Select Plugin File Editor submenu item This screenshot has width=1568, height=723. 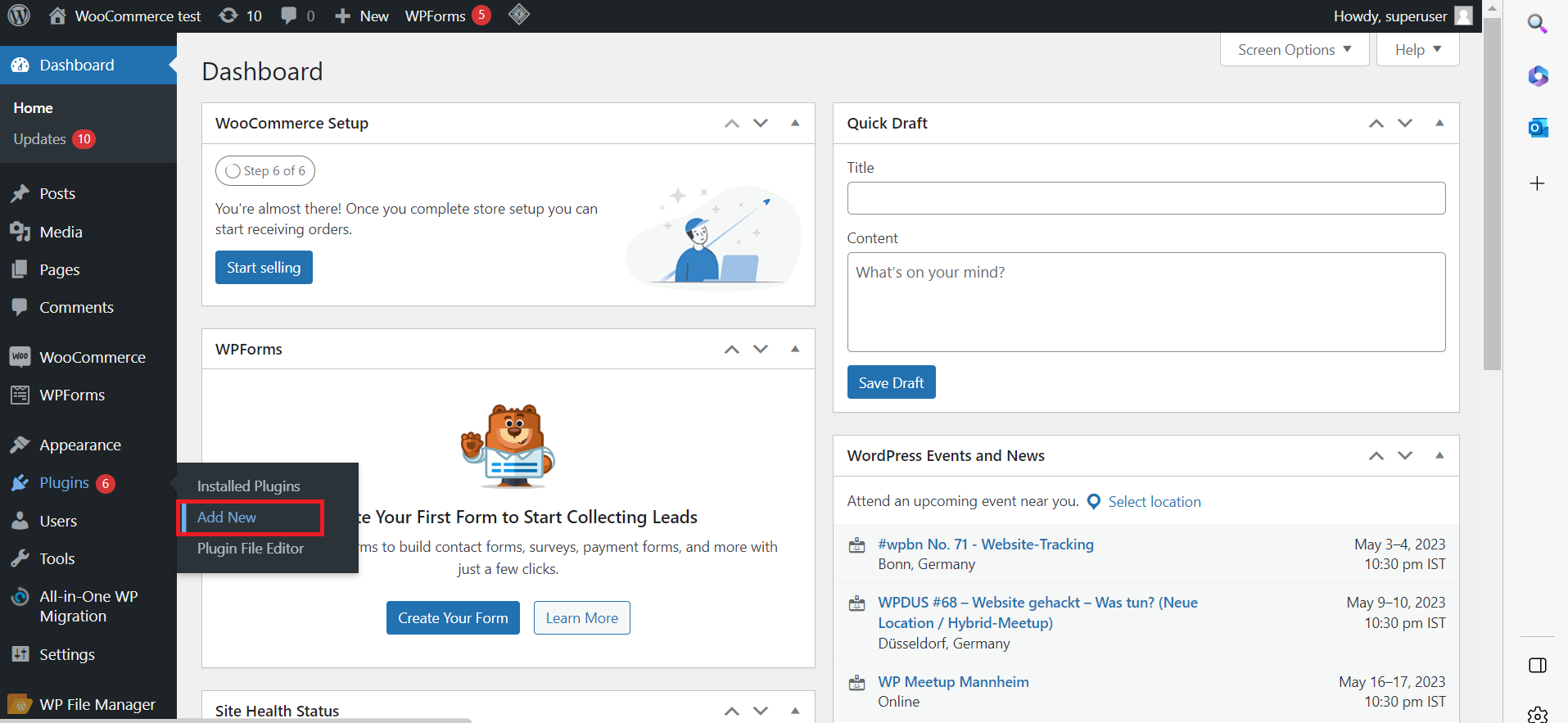251,548
